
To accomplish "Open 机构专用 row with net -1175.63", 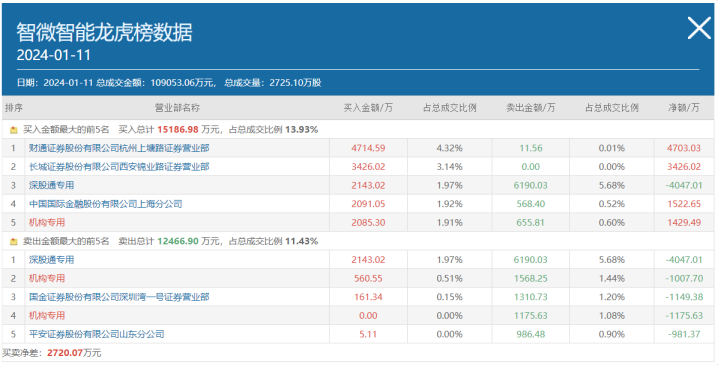I will 47,316.
